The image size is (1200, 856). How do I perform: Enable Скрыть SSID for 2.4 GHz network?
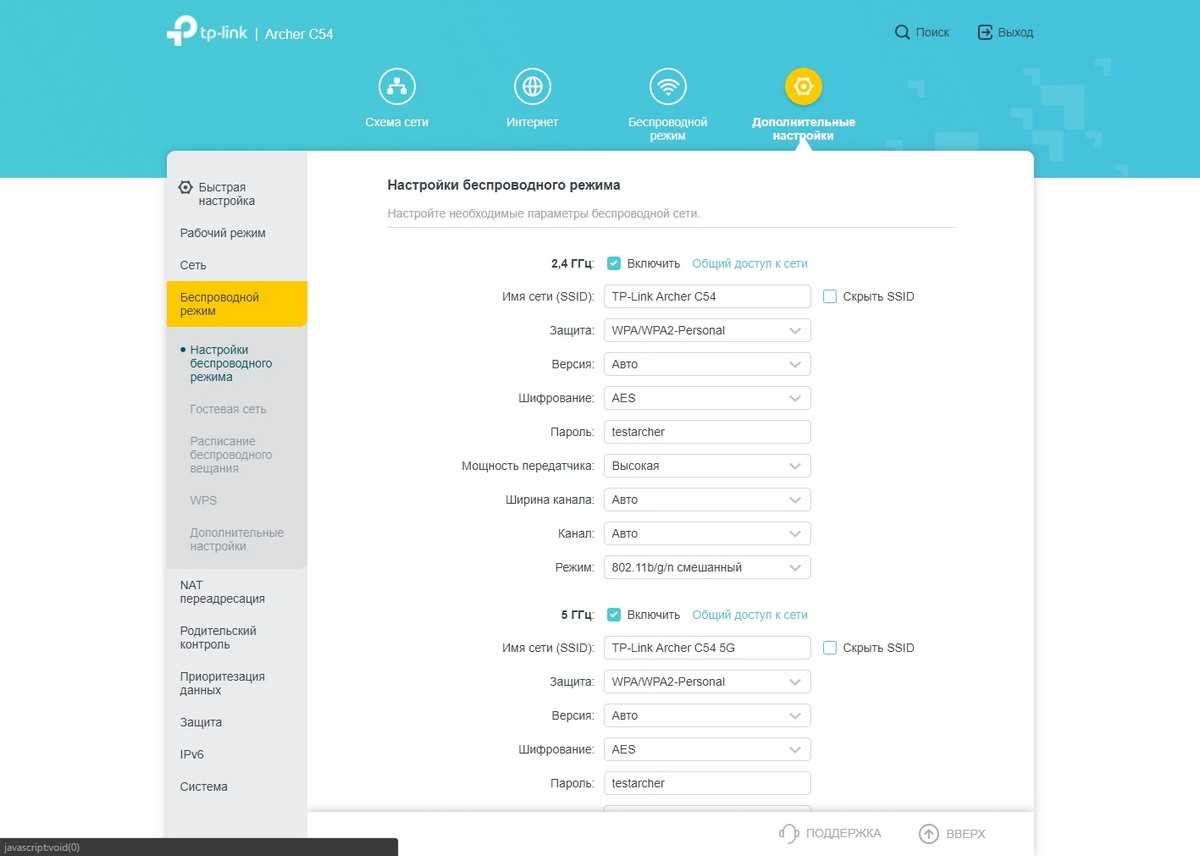point(830,297)
